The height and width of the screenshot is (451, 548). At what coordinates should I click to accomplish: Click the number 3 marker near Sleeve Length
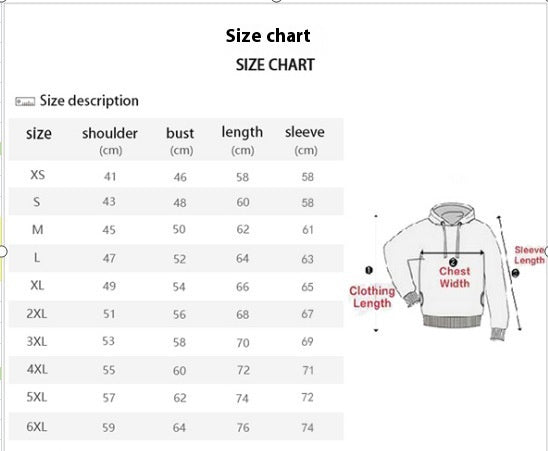[x=515, y=273]
